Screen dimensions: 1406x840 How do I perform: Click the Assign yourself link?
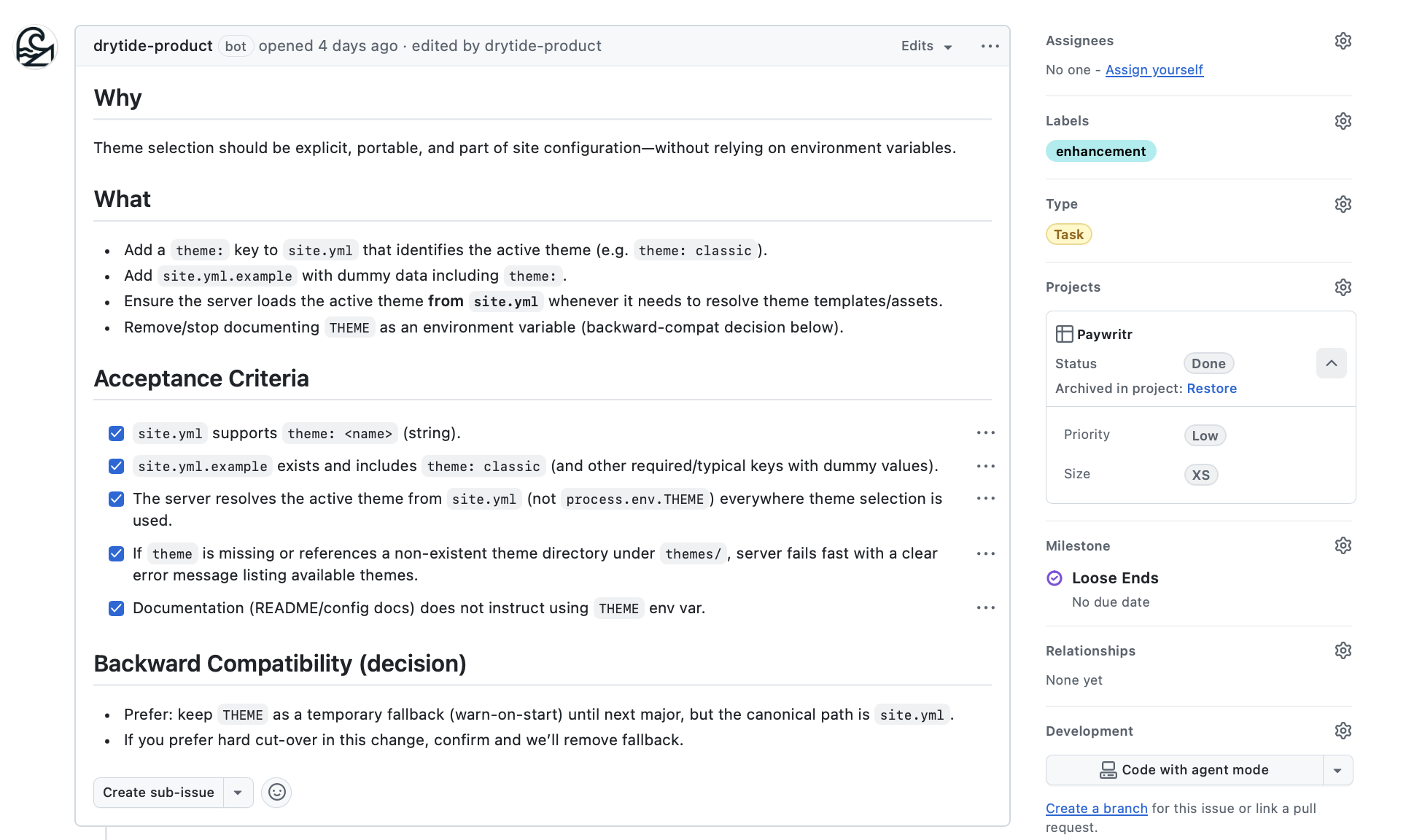coord(1154,70)
